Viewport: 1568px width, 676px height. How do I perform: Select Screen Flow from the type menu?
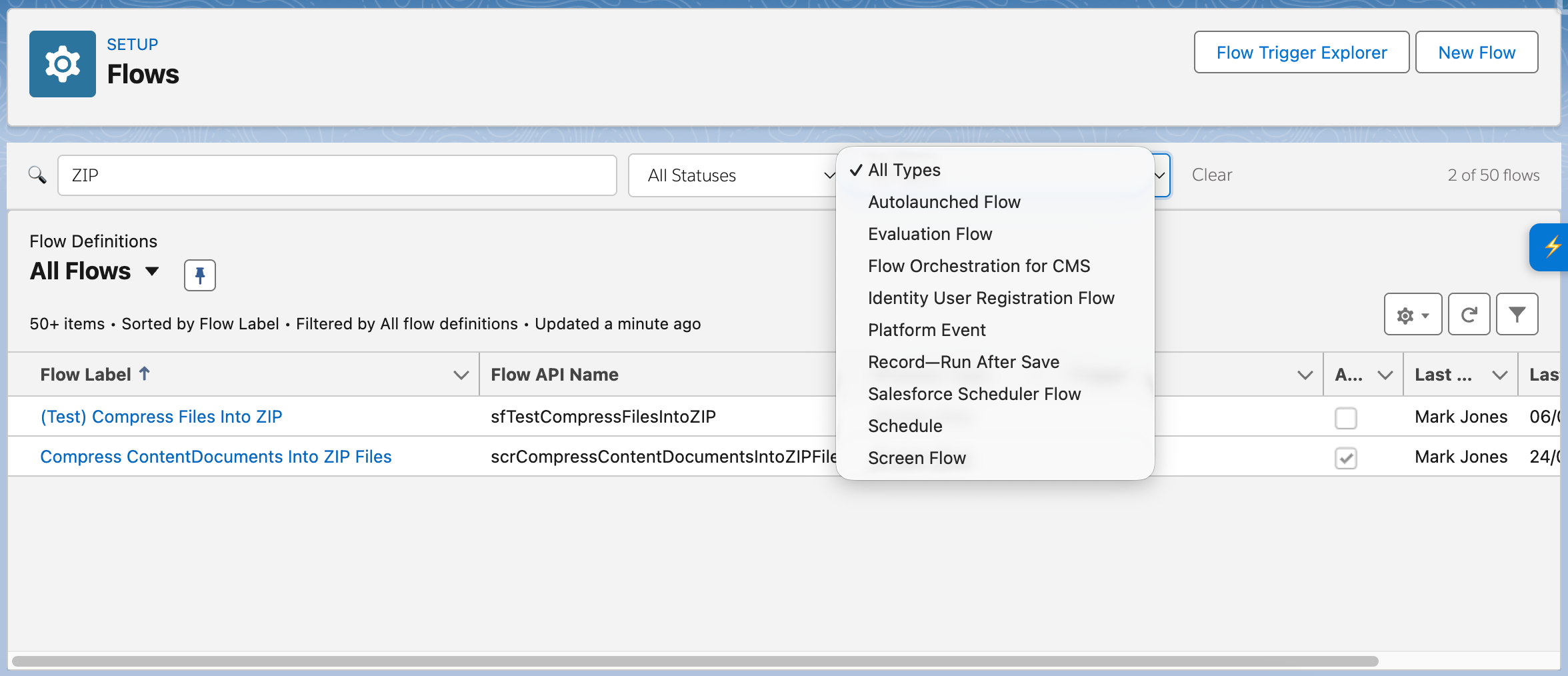tap(917, 458)
